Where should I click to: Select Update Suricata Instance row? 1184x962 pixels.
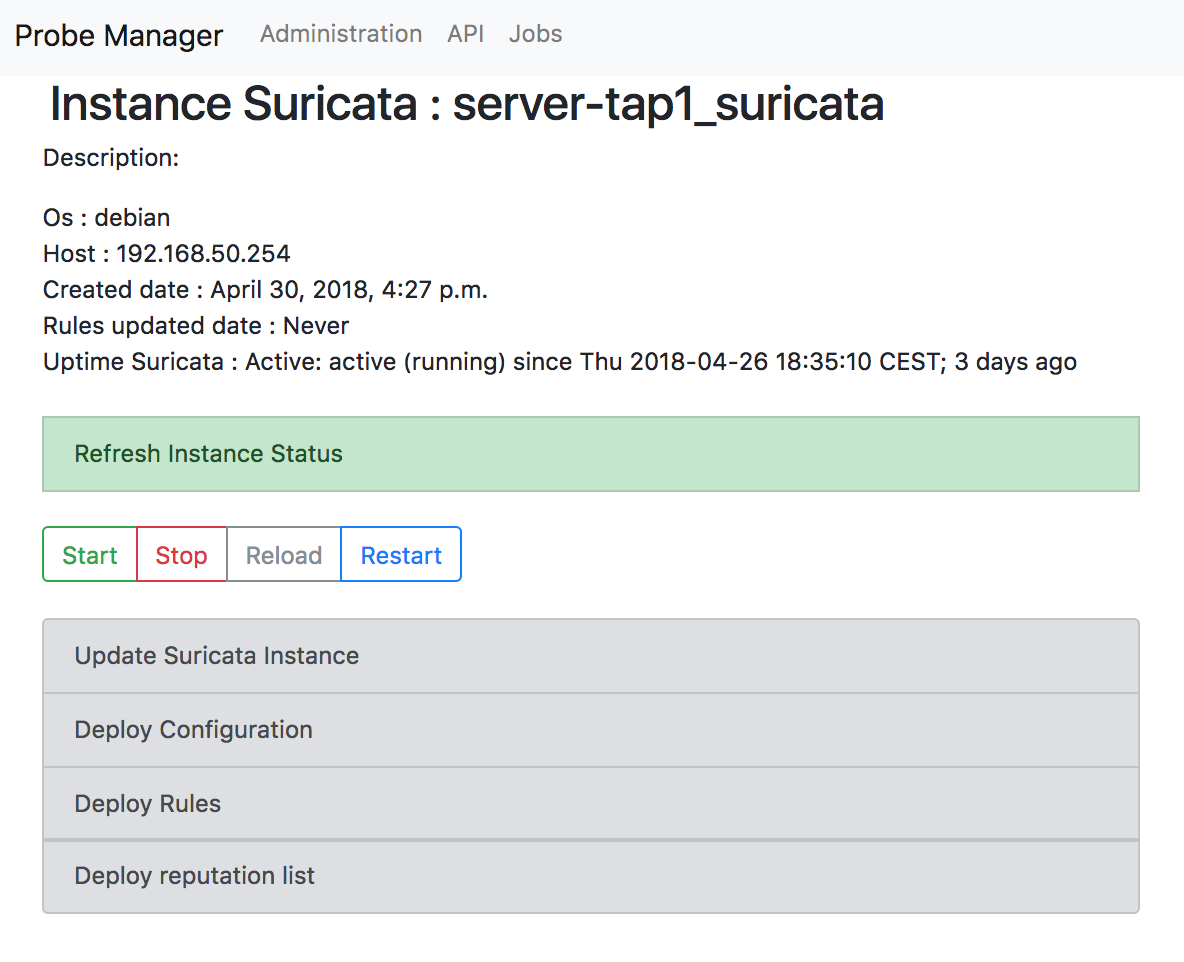[x=590, y=656]
